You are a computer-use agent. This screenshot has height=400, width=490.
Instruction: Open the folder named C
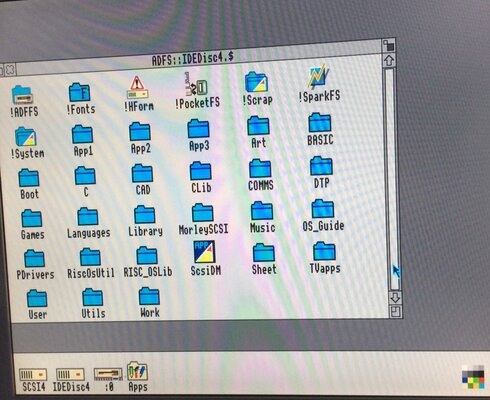85,175
